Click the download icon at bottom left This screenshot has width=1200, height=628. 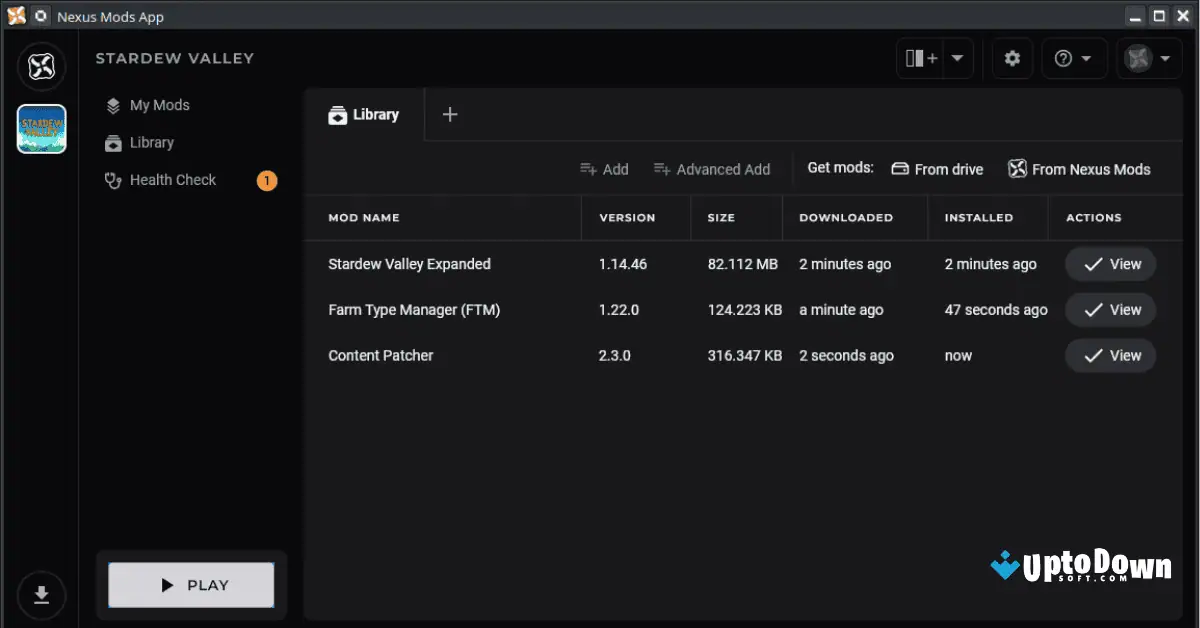(x=41, y=595)
